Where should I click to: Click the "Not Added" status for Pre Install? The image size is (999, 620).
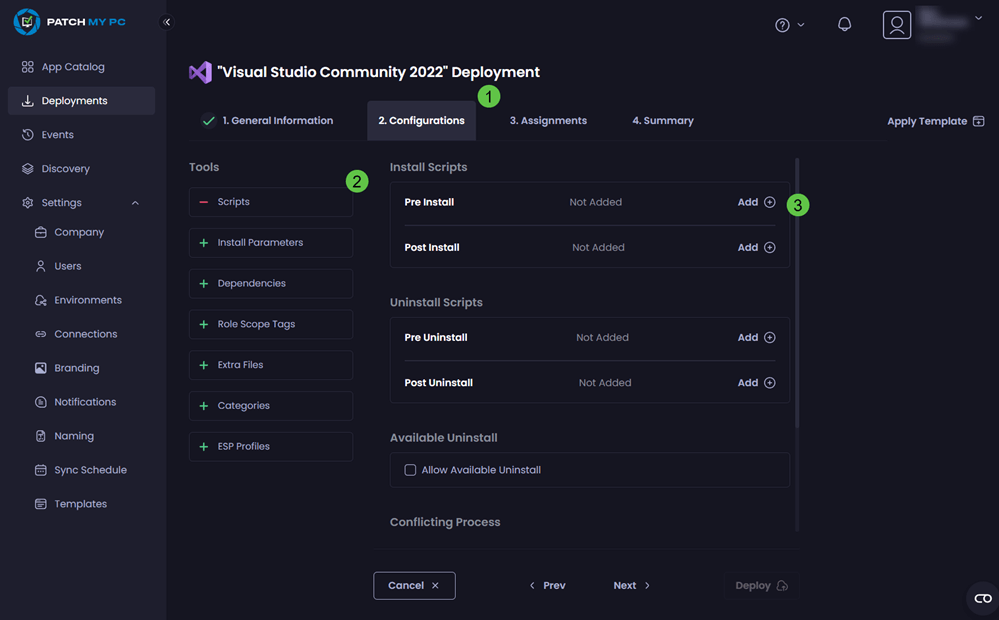click(596, 202)
